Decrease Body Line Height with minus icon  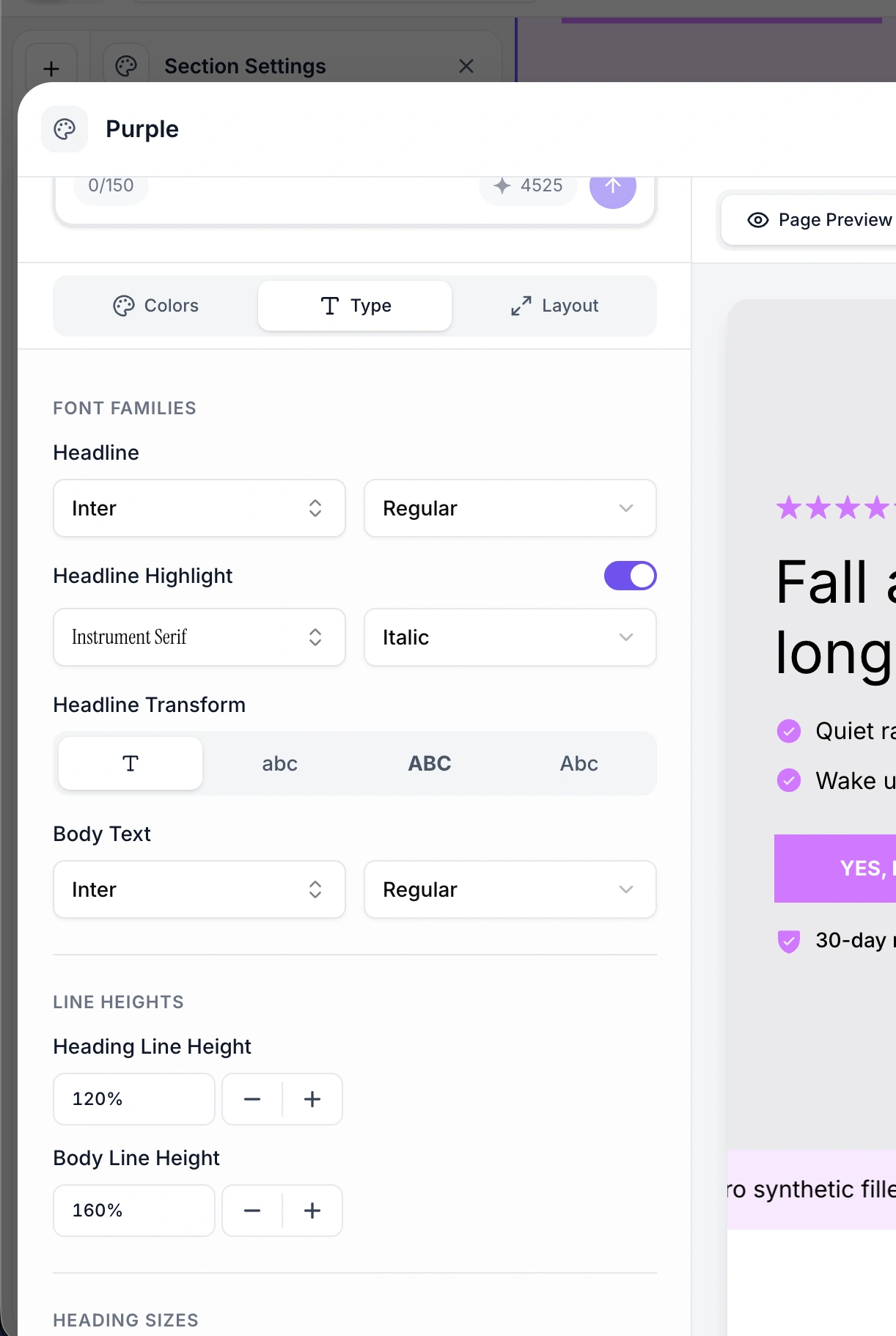[x=252, y=1211]
